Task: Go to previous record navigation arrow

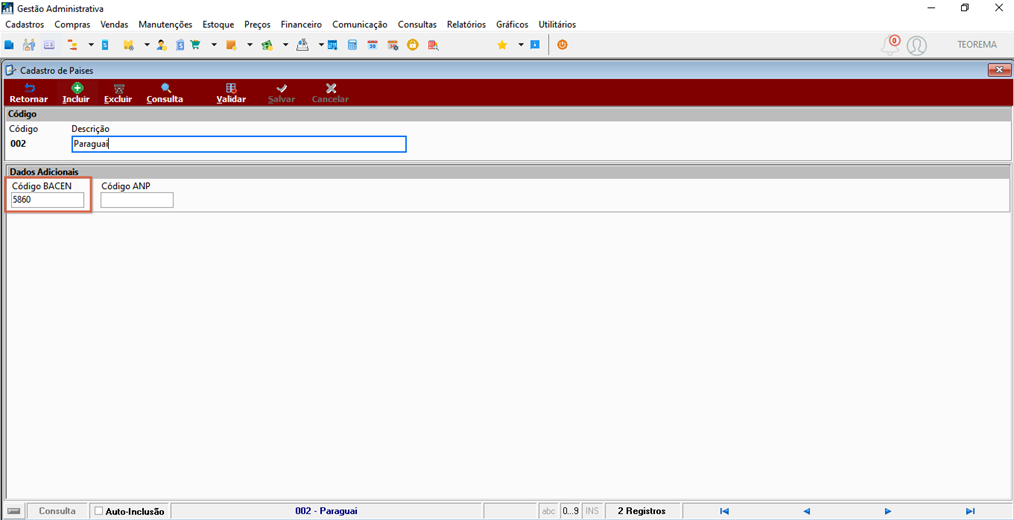Action: point(806,511)
